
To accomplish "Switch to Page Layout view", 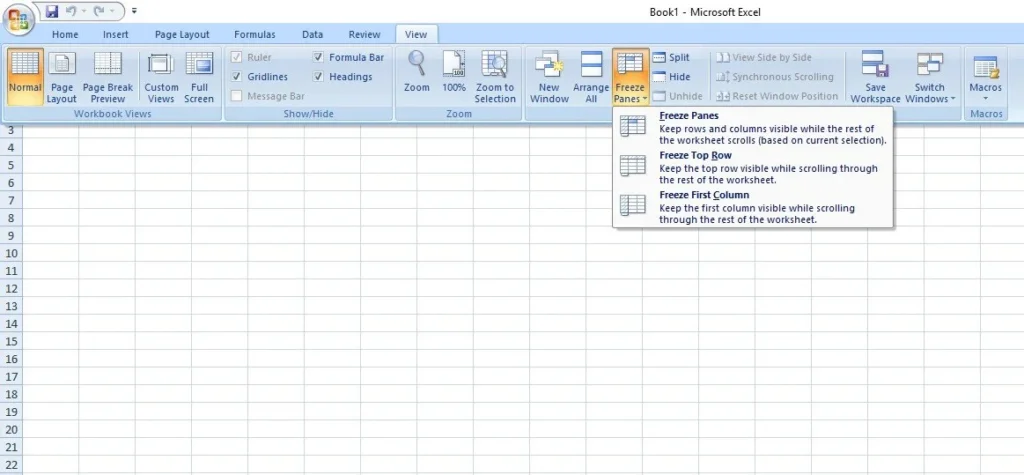I will coord(62,77).
